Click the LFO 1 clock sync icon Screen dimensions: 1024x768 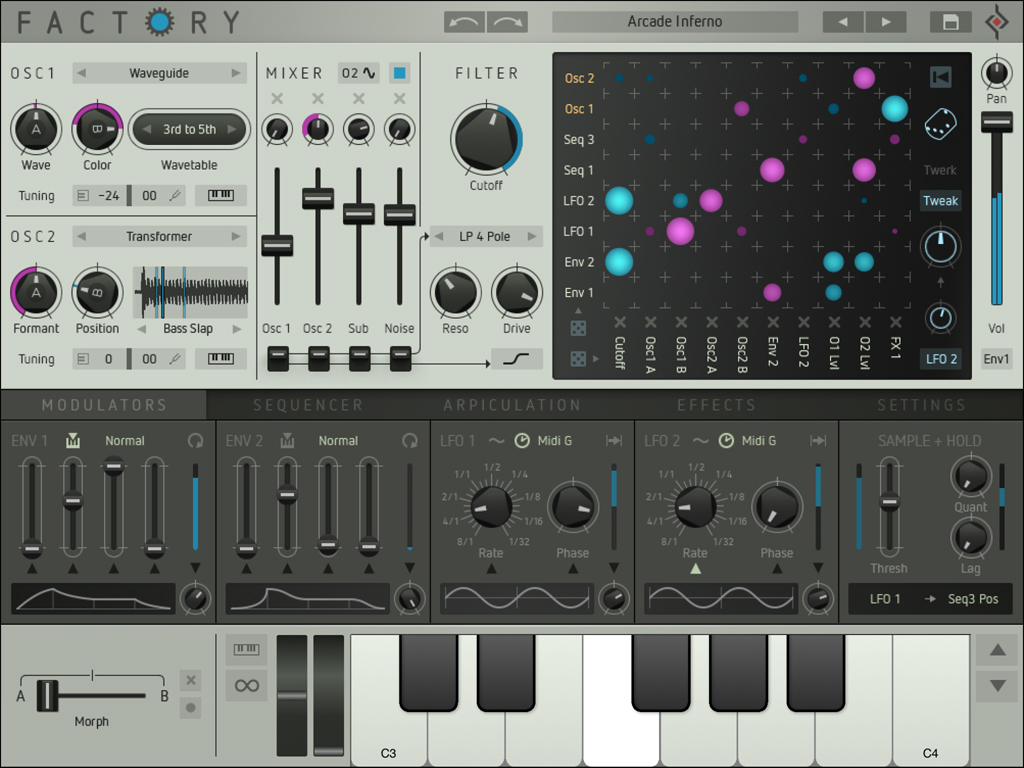[522, 441]
